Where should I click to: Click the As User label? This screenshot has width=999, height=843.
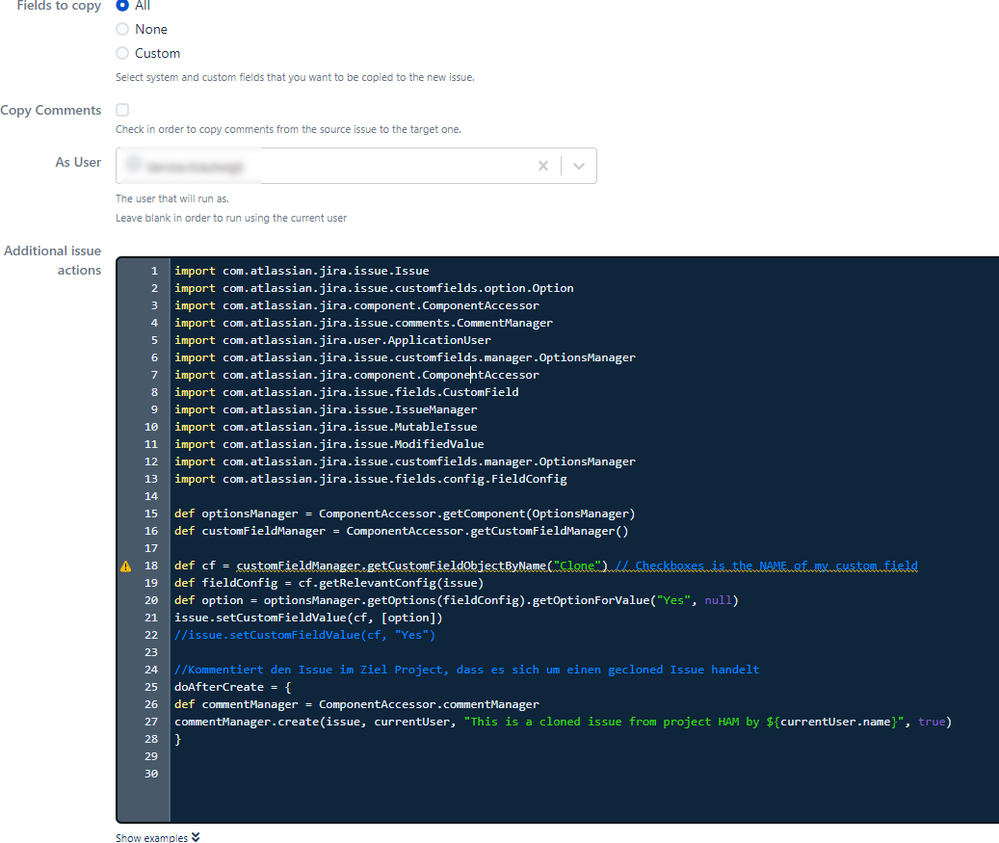pyautogui.click(x=78, y=162)
